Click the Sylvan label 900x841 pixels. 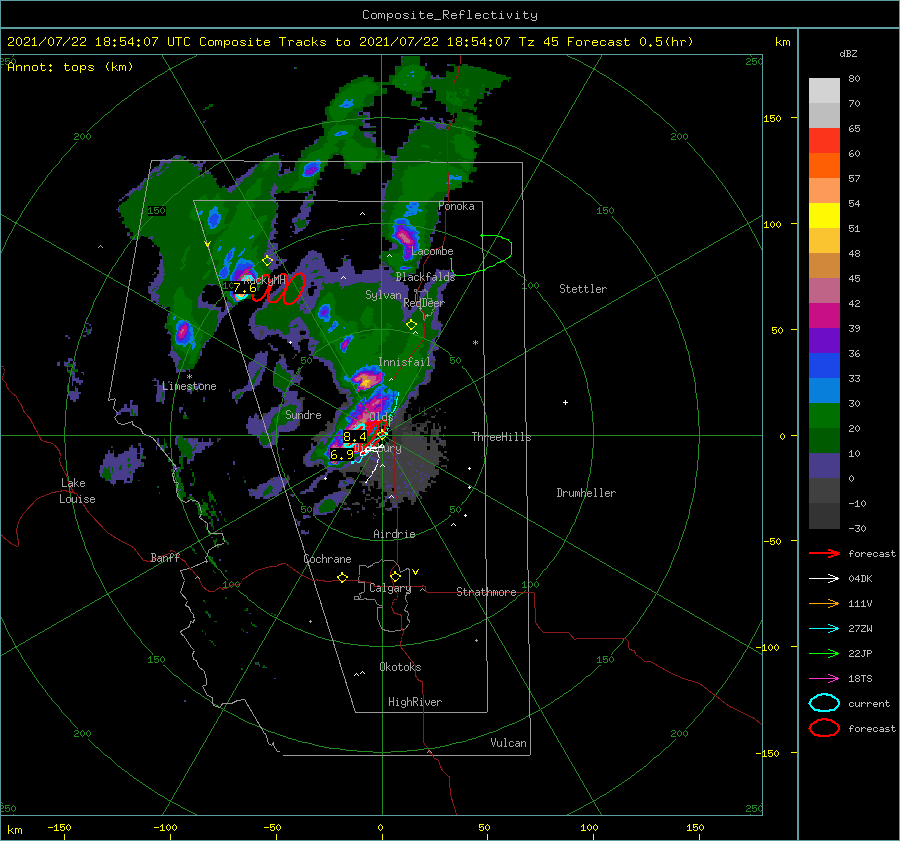383,295
